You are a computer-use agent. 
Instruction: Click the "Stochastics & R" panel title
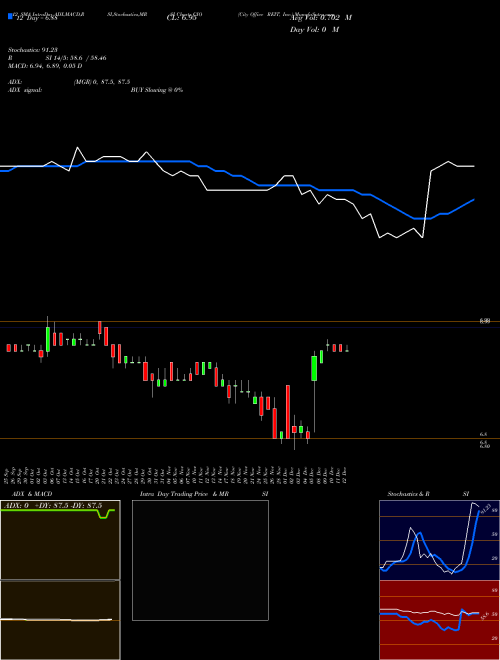[x=408, y=494]
